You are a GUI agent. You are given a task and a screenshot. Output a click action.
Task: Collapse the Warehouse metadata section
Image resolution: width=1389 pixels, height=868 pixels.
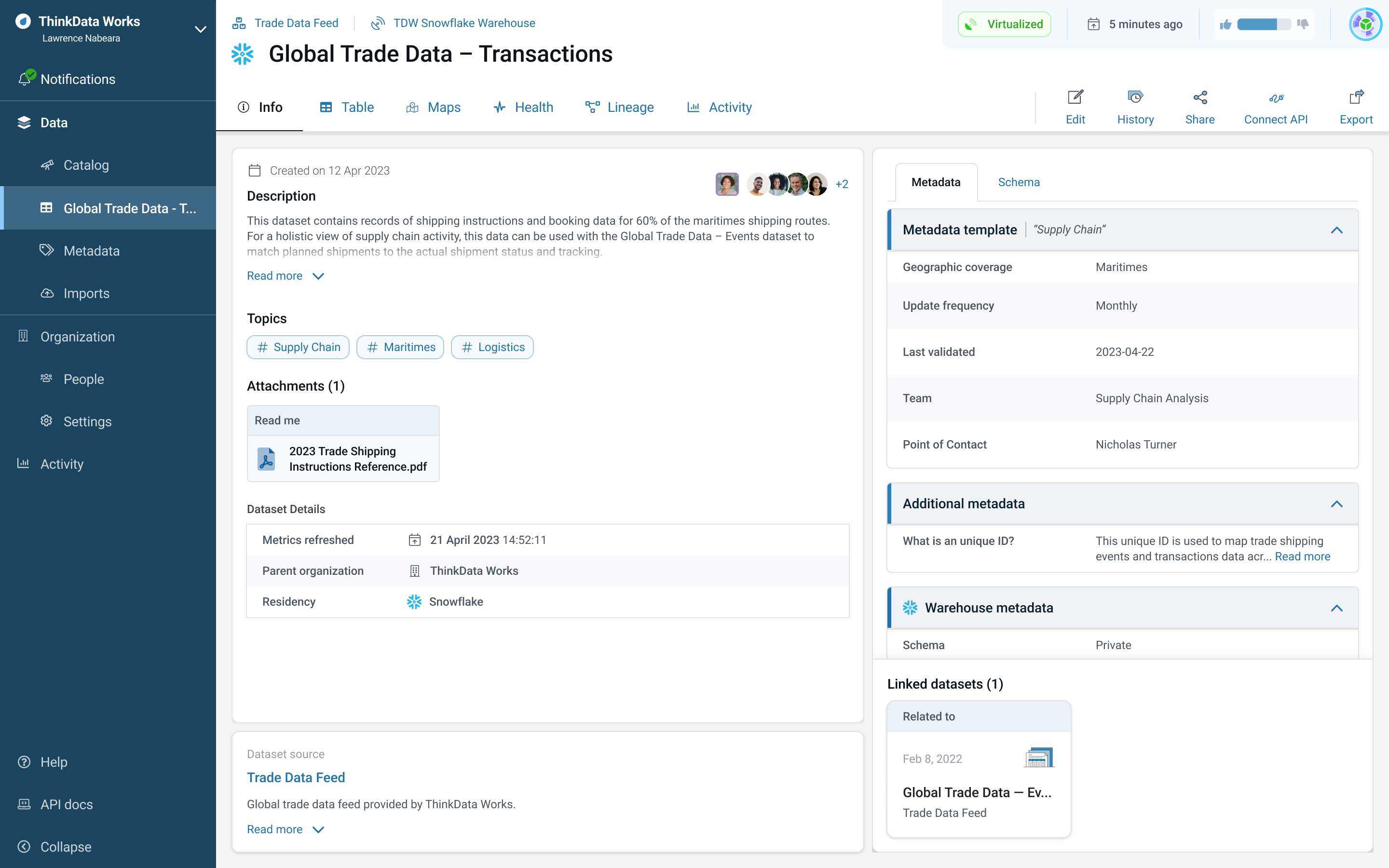point(1338,608)
